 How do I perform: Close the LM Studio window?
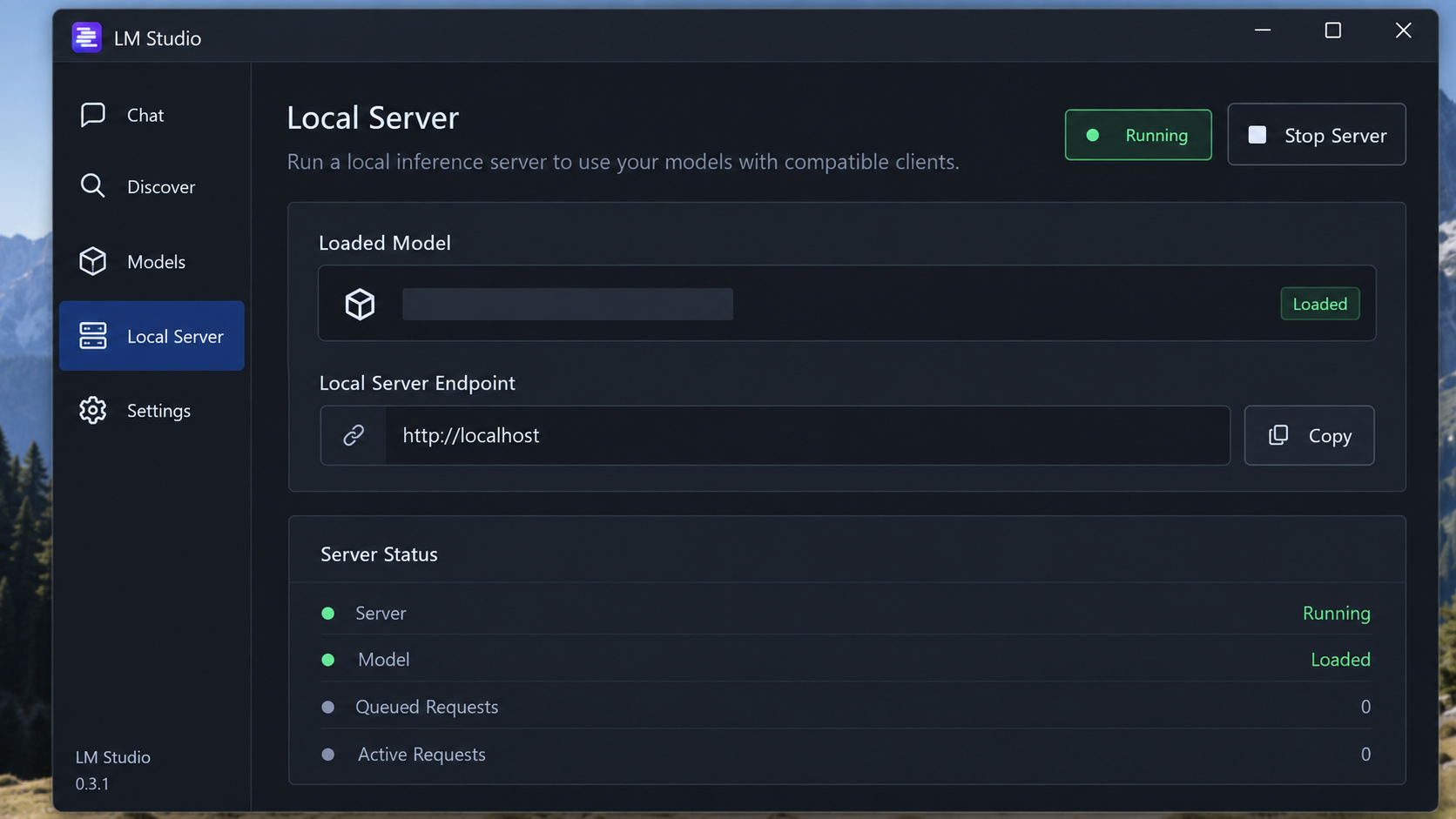[1404, 30]
